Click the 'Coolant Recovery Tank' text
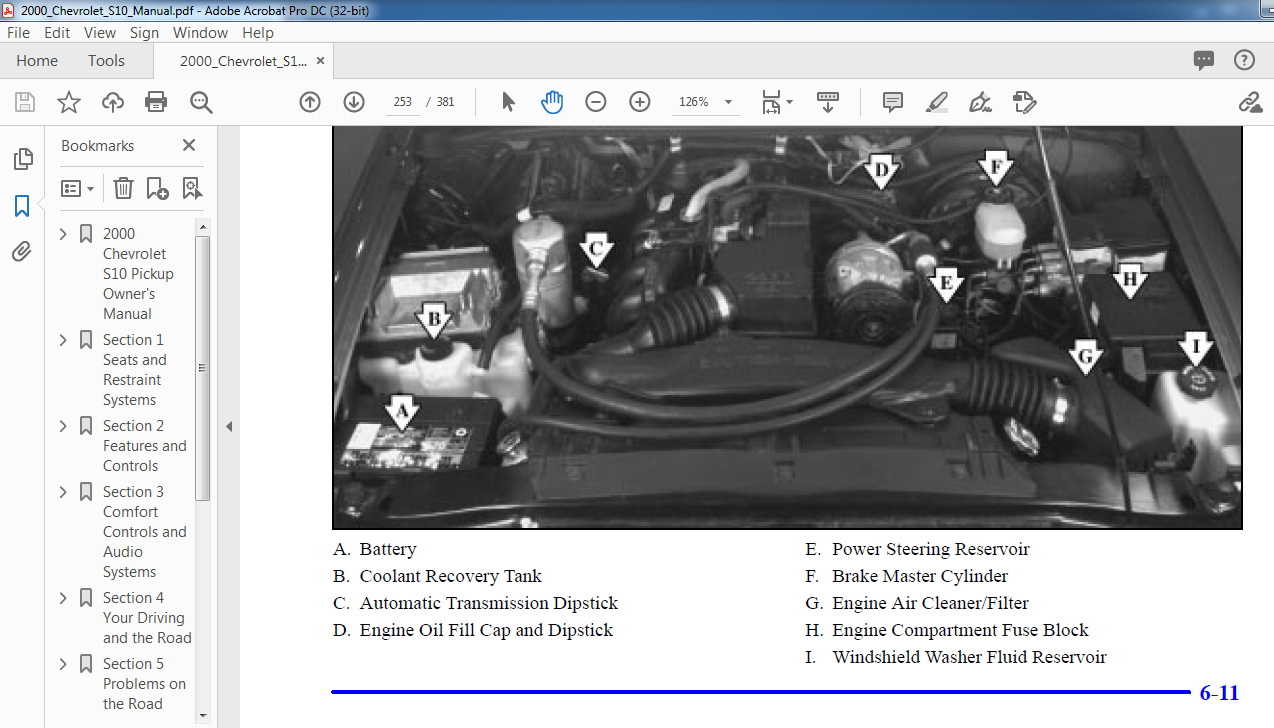 (450, 576)
